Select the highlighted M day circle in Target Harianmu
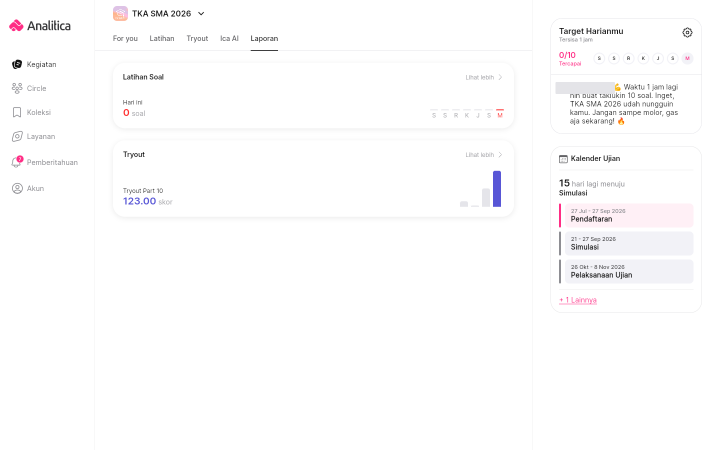The height and width of the screenshot is (450, 720). 687,58
